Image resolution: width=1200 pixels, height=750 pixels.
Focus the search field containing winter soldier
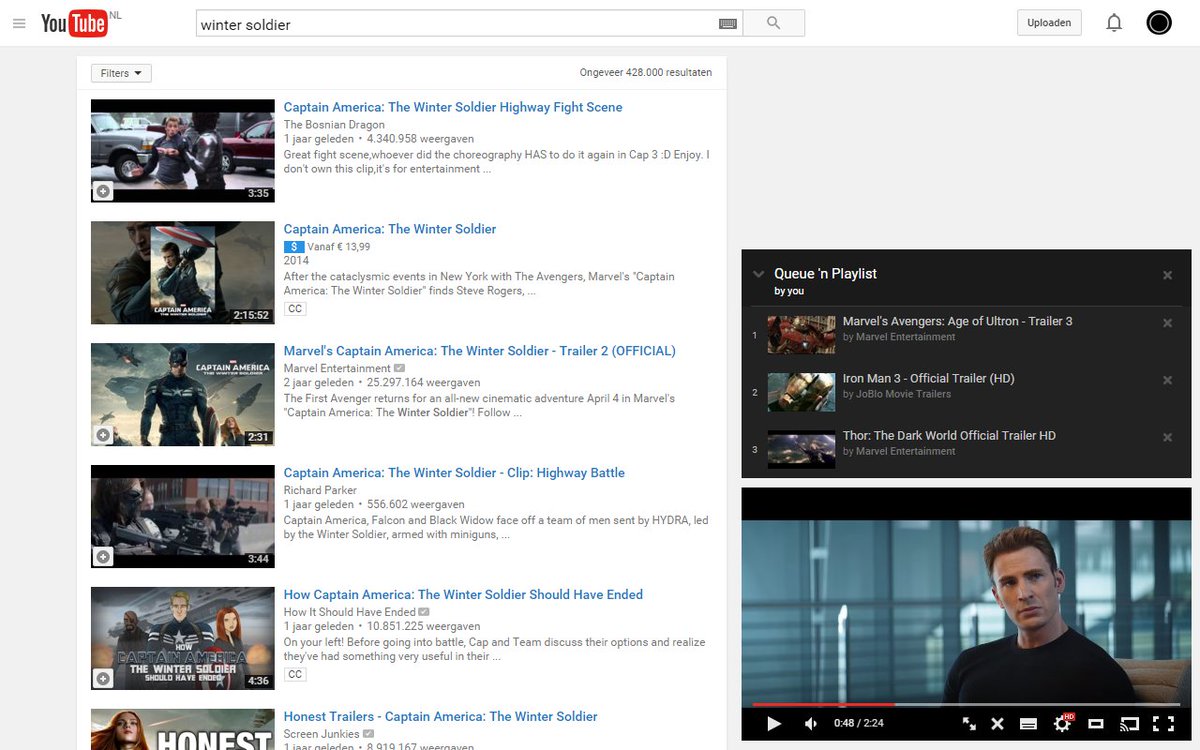pyautogui.click(x=456, y=24)
